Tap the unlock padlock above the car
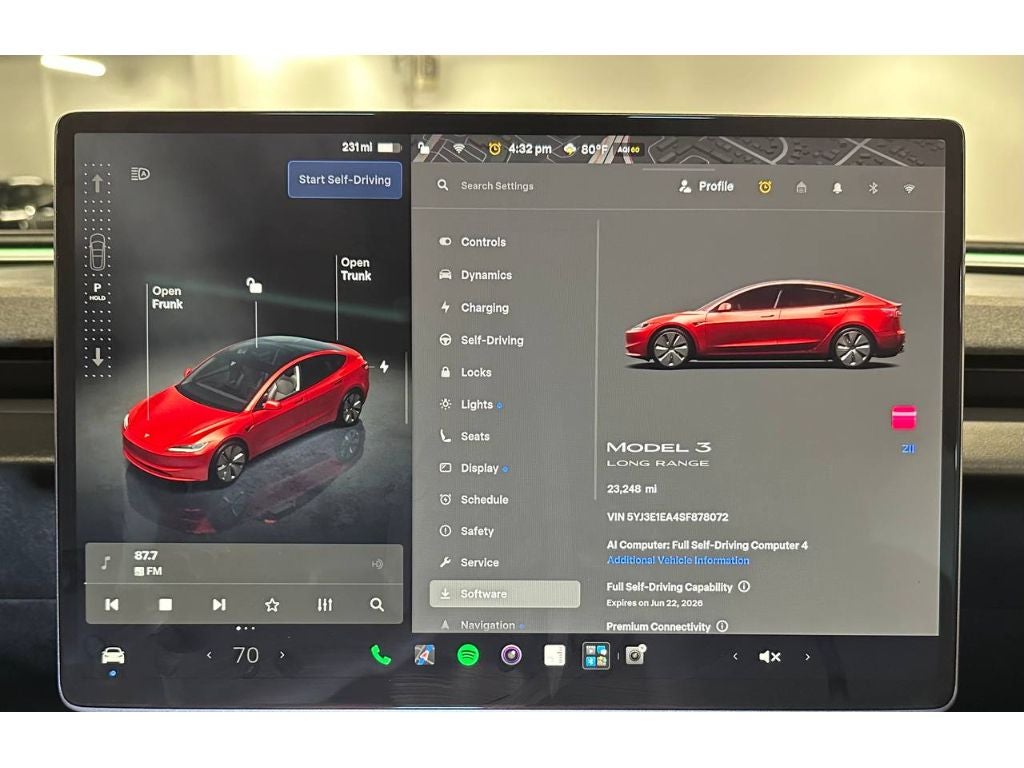Image resolution: width=1024 pixels, height=768 pixels. (x=254, y=285)
